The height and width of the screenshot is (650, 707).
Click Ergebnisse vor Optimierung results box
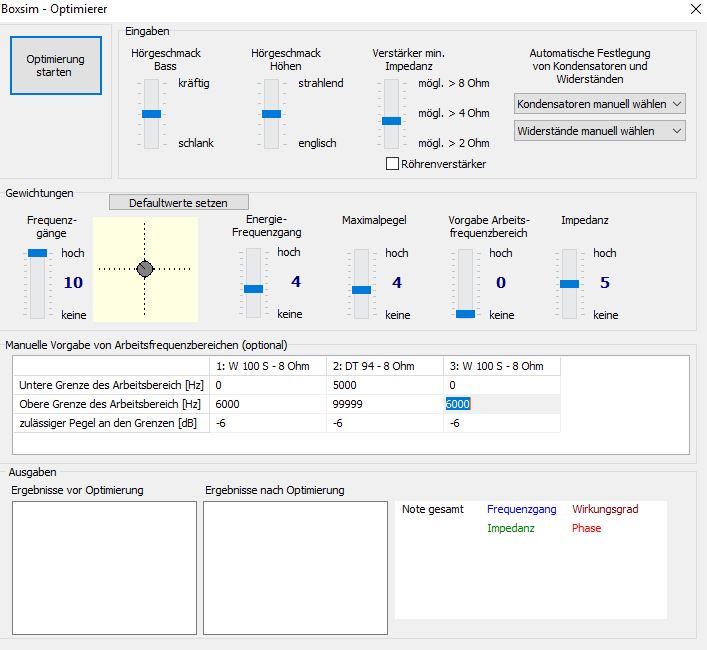(x=104, y=567)
